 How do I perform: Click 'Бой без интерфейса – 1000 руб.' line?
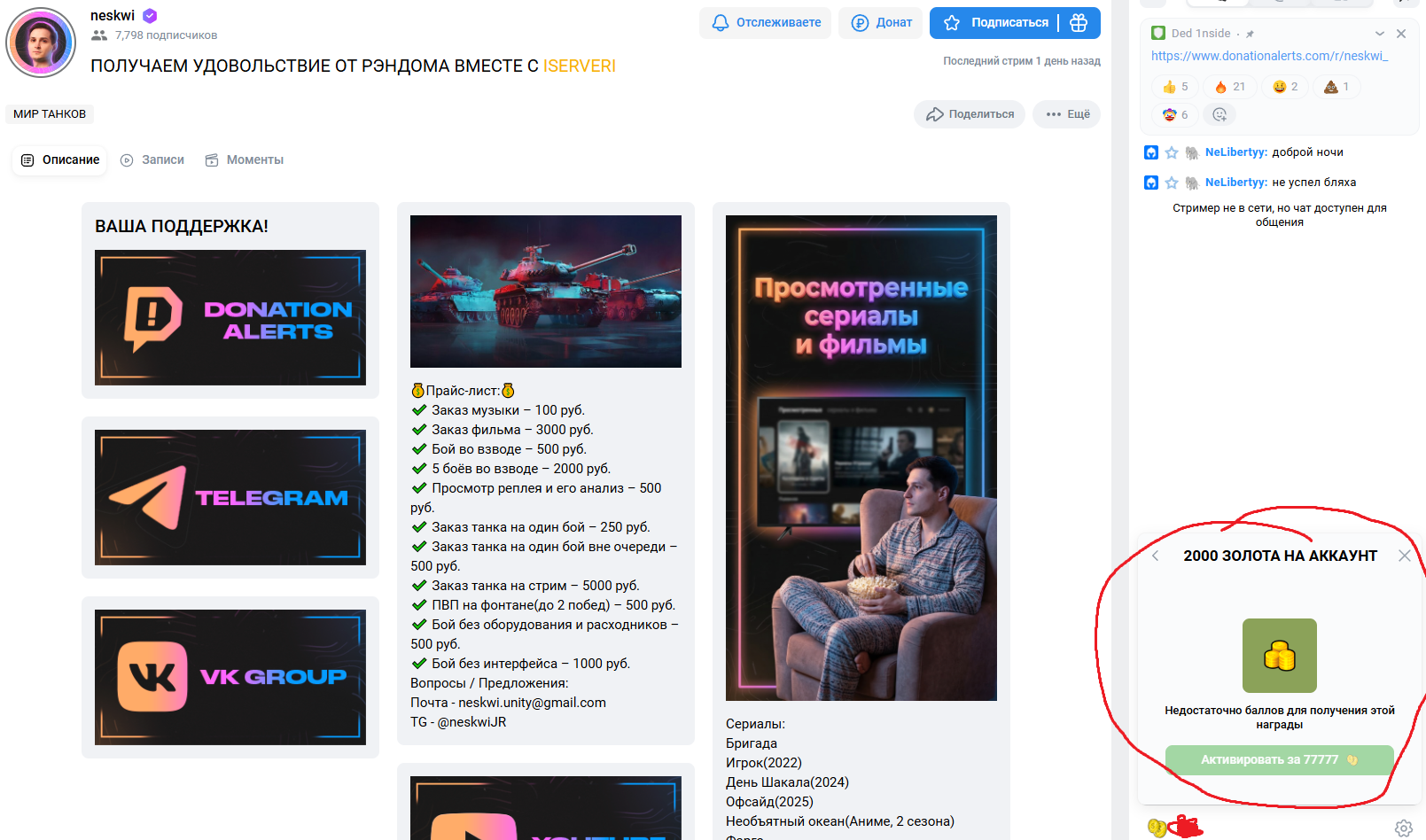[x=521, y=664]
